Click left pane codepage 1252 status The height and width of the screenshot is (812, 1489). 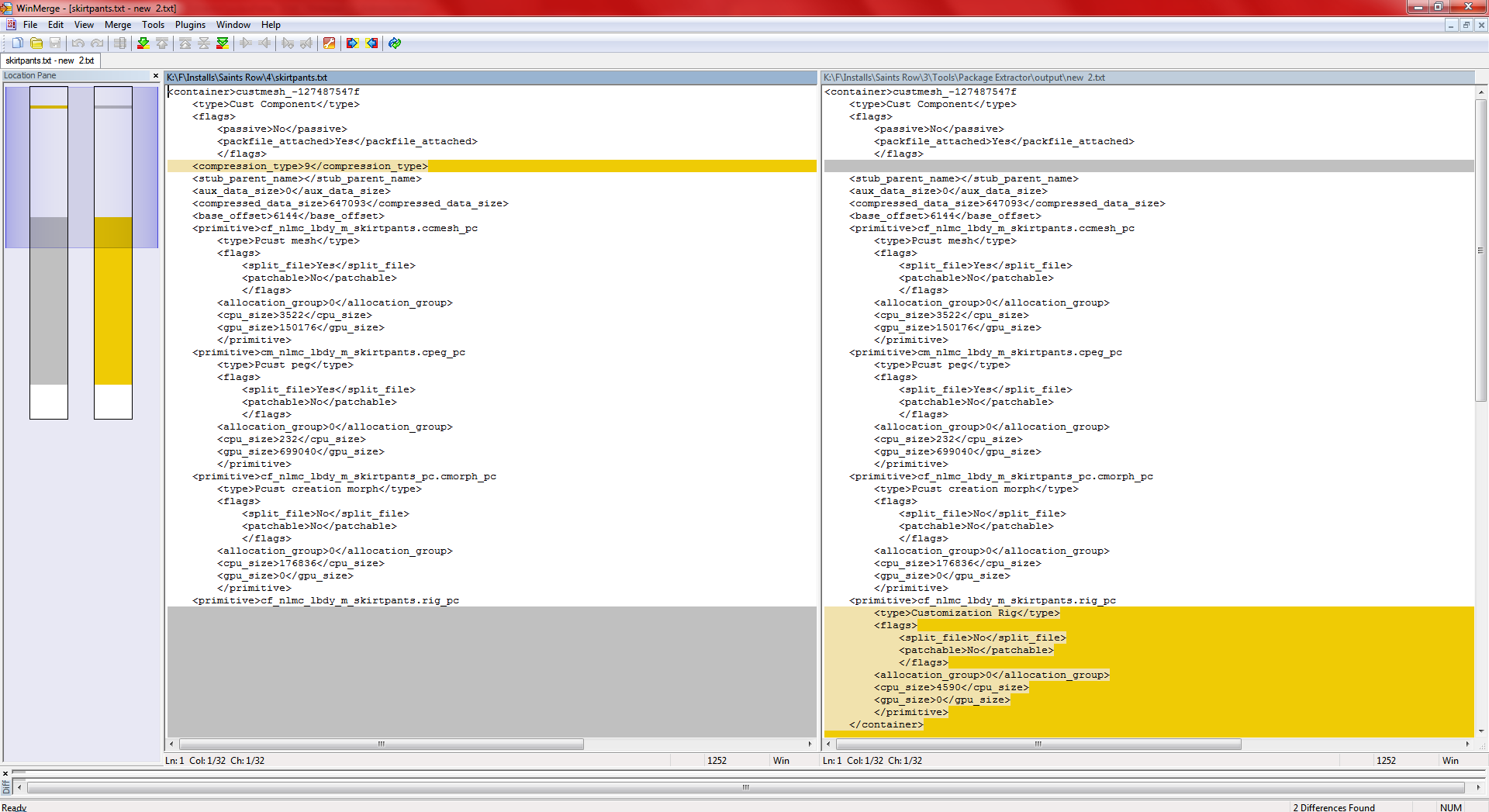tap(717, 761)
